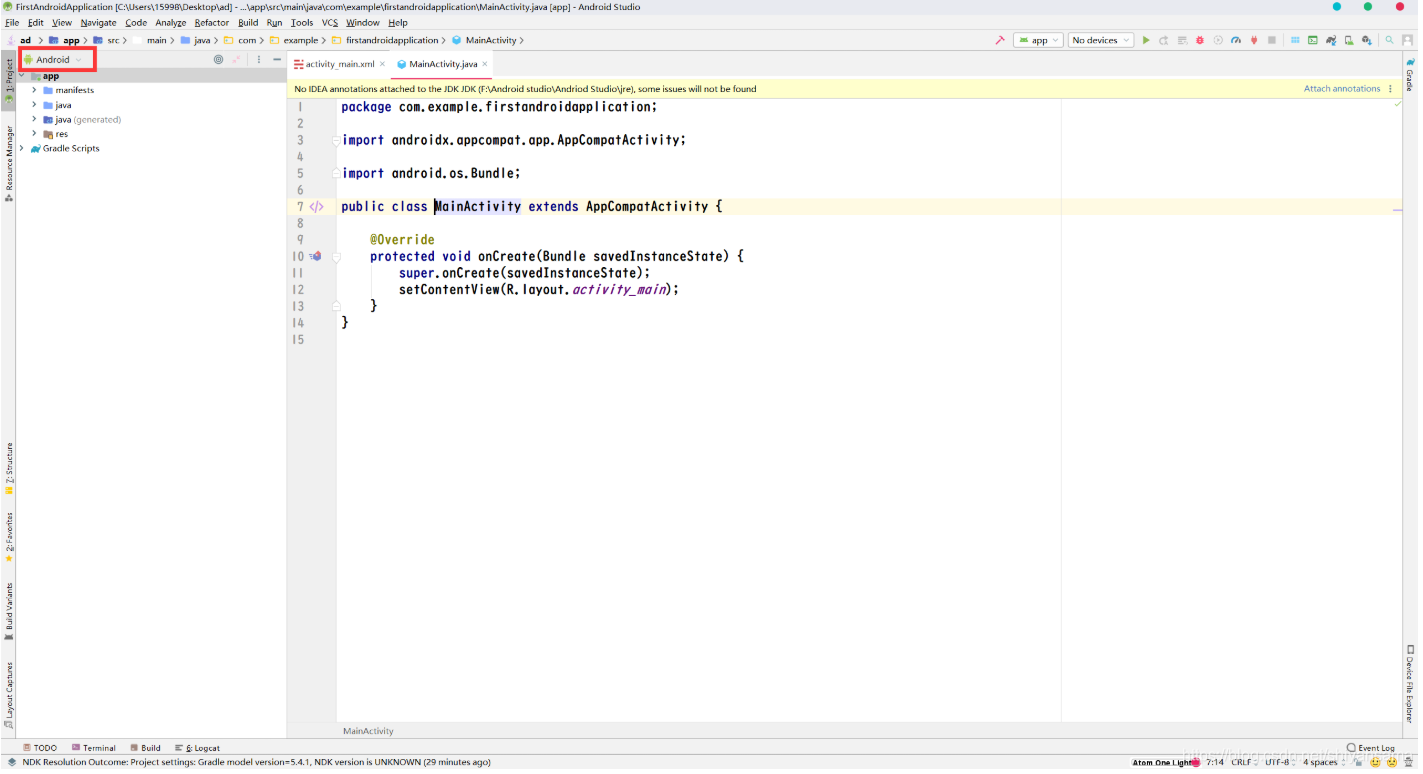The image size is (1423, 774).
Task: Open Project panel options vertical dots
Action: pyautogui.click(x=258, y=60)
